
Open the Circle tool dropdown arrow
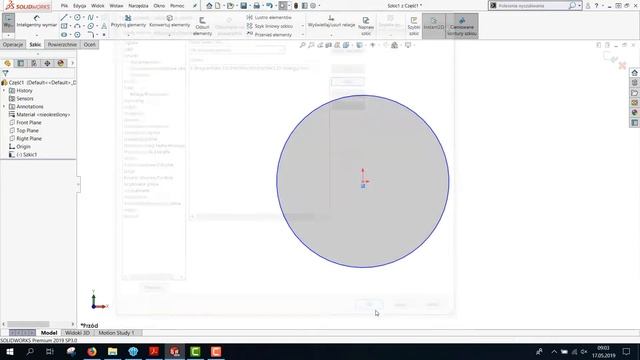tap(84, 18)
